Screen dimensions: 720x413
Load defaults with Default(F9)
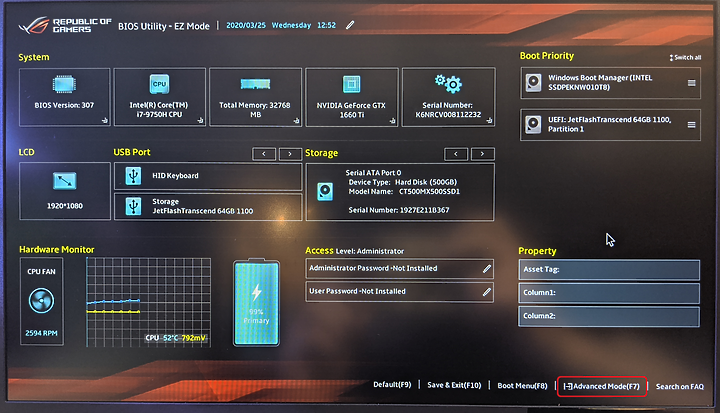(392, 385)
